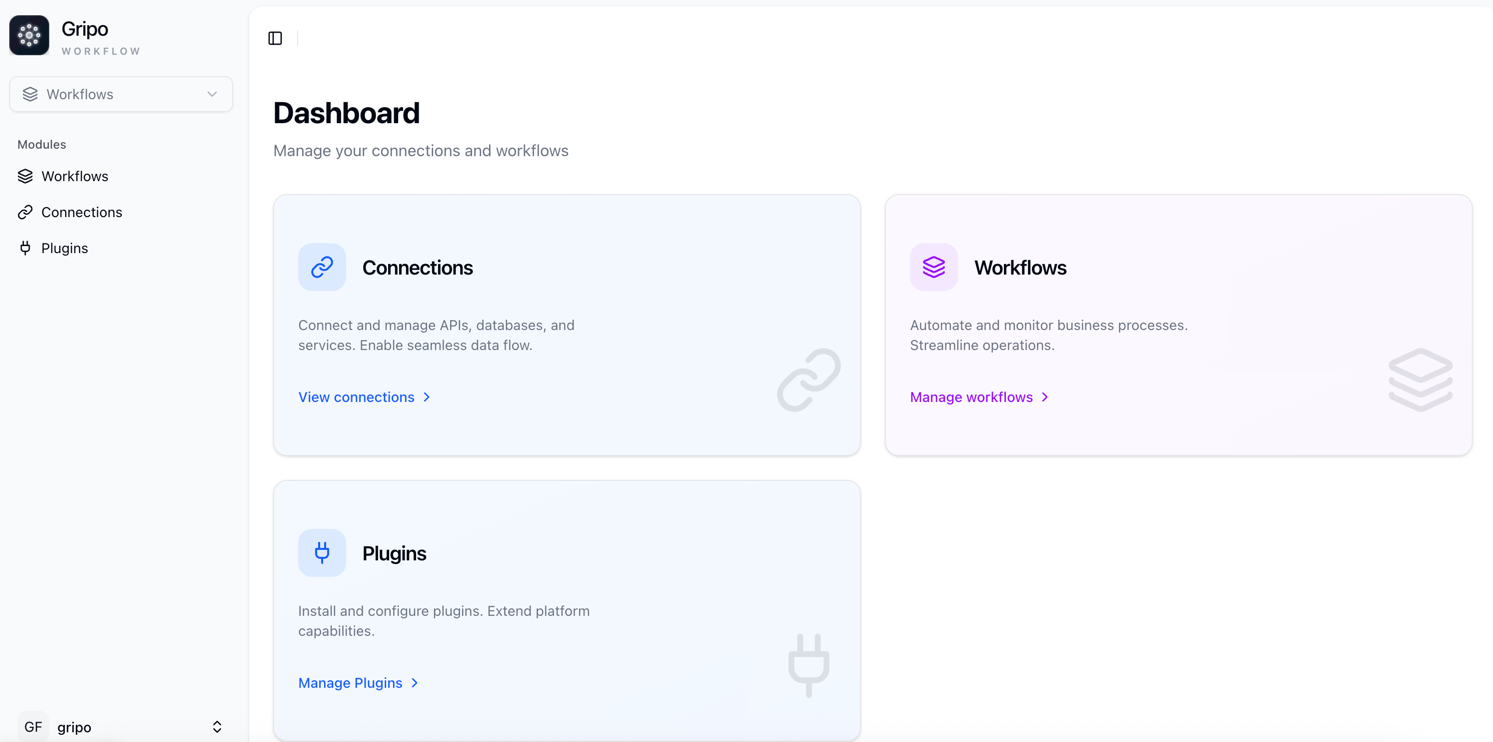
Task: Toggle the sidebar collapse button
Action: 275,38
